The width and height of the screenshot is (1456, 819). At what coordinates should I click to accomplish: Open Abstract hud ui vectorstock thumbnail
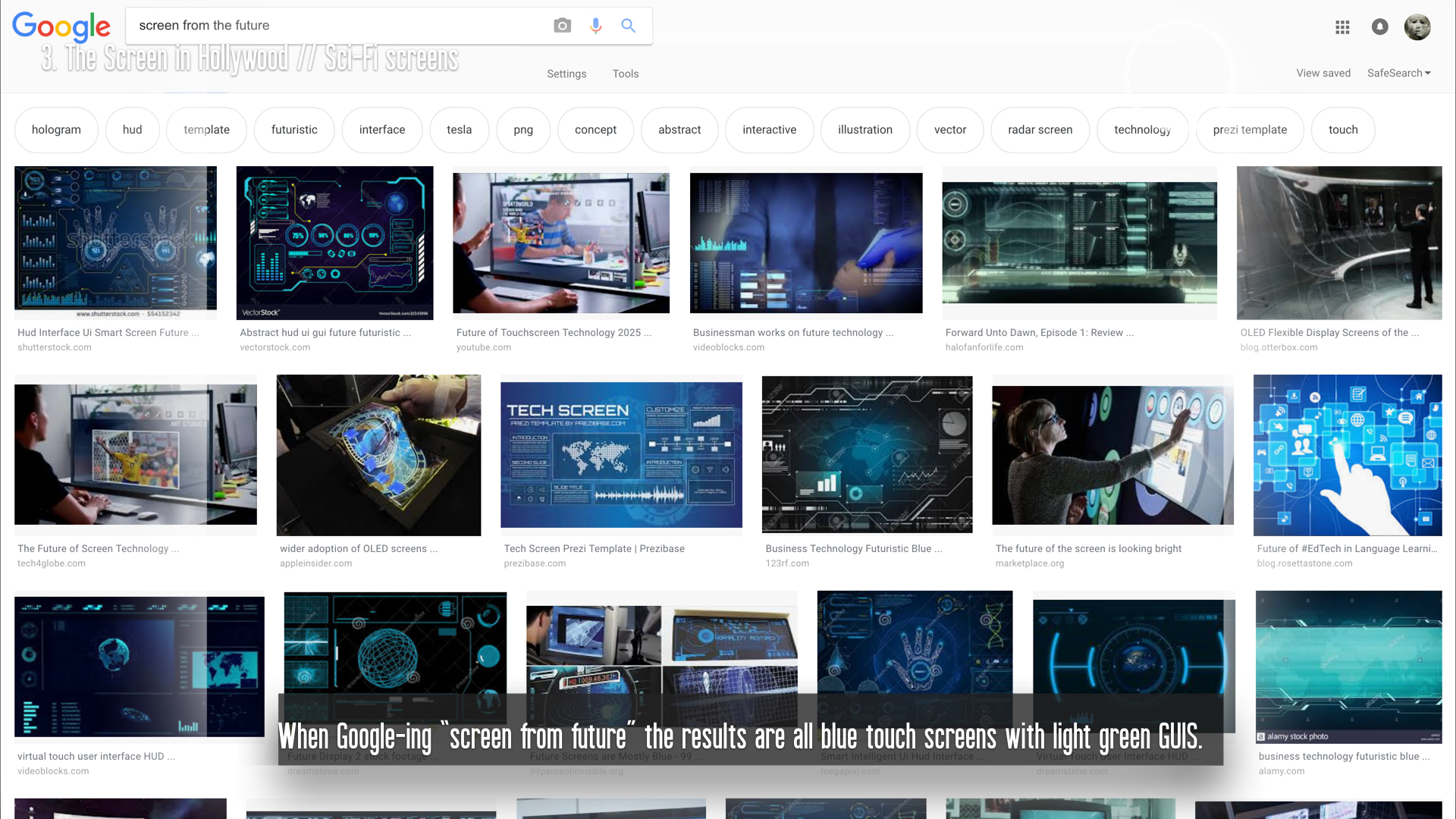(x=334, y=243)
